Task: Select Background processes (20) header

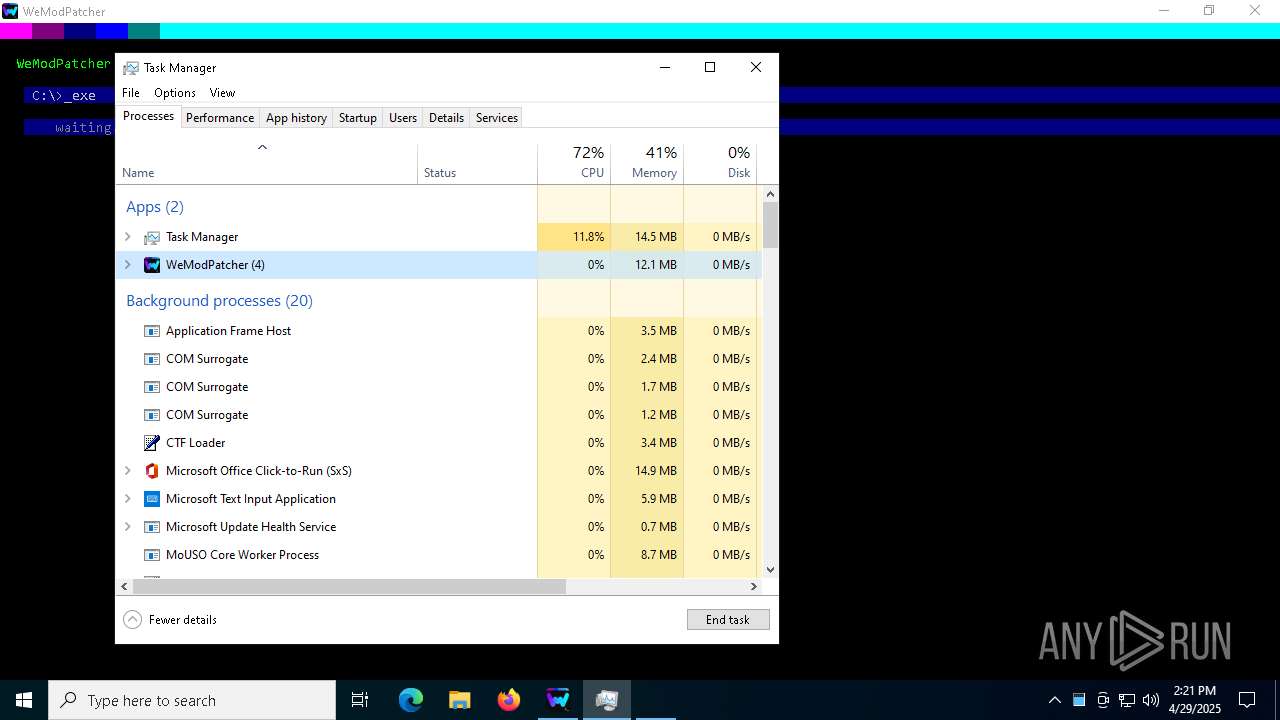Action: 219,301
